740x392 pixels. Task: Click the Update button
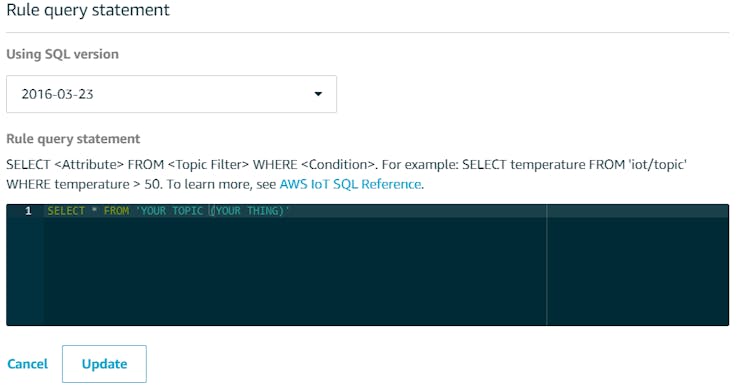click(x=104, y=364)
